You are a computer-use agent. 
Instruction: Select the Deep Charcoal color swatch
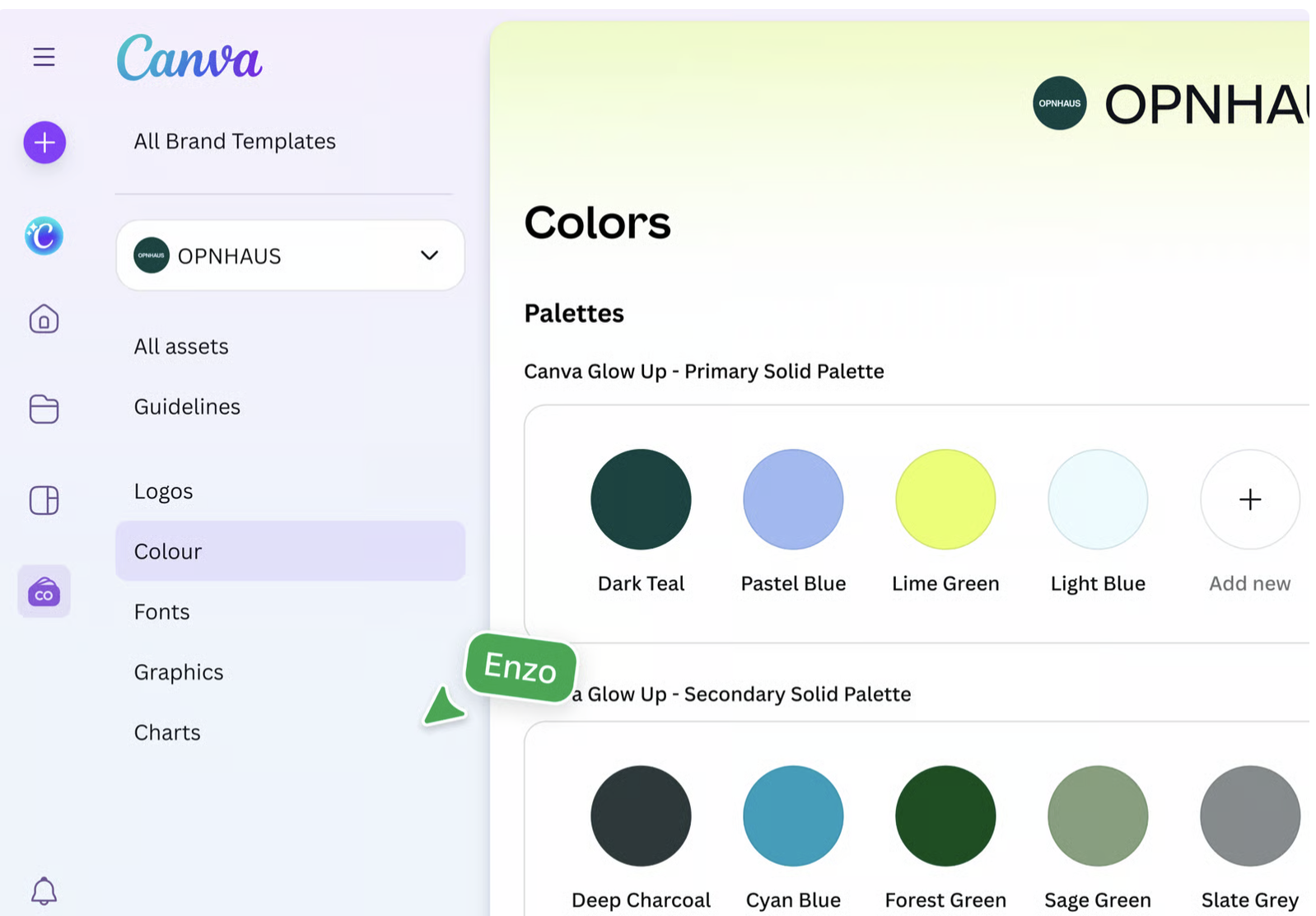click(641, 816)
